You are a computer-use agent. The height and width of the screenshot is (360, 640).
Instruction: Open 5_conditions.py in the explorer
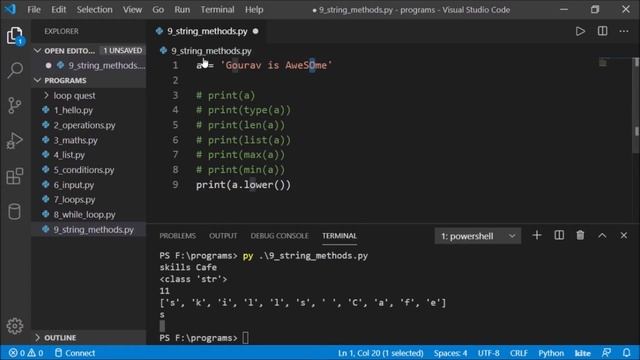point(84,170)
